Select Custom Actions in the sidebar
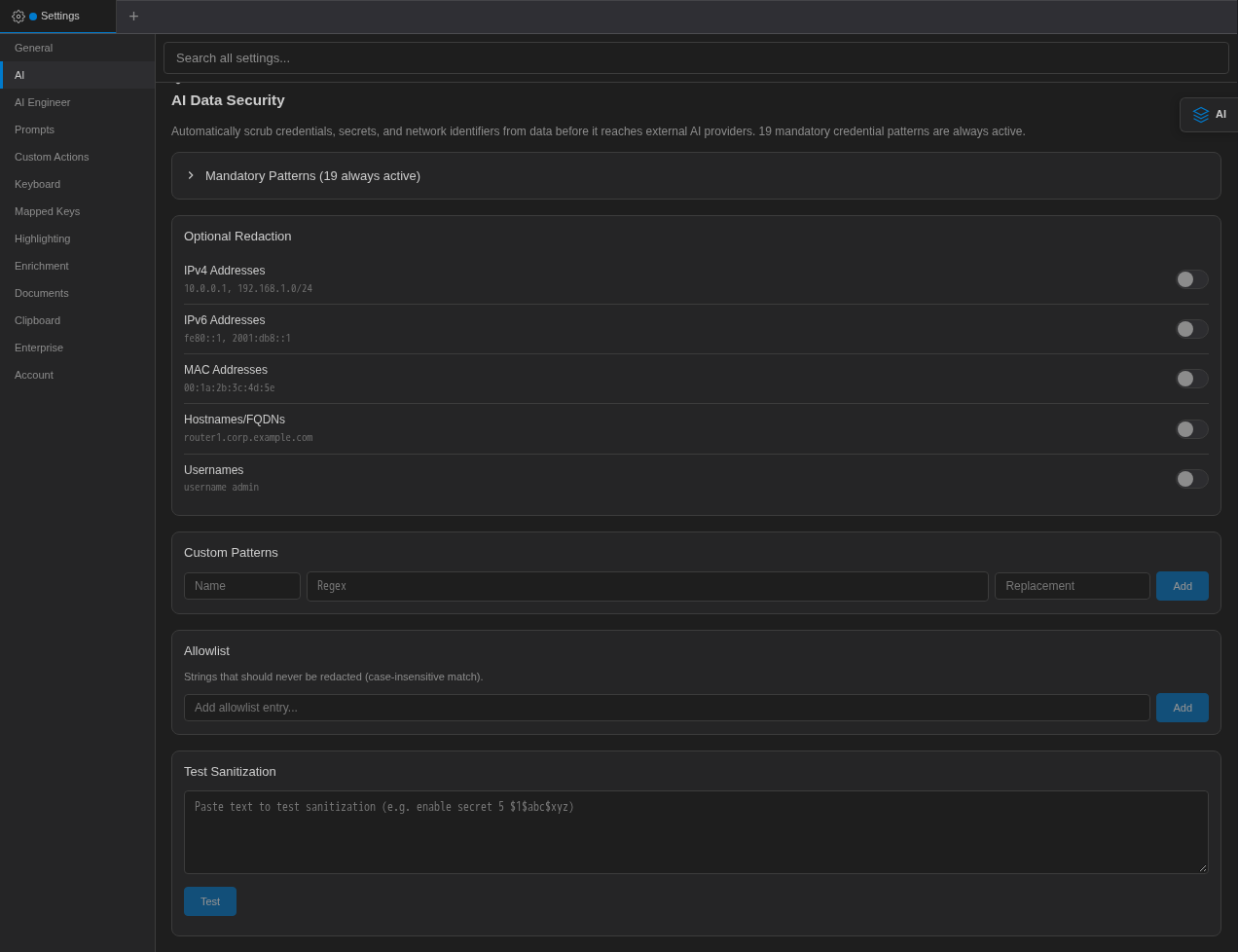This screenshot has height=952, width=1238. click(x=77, y=157)
